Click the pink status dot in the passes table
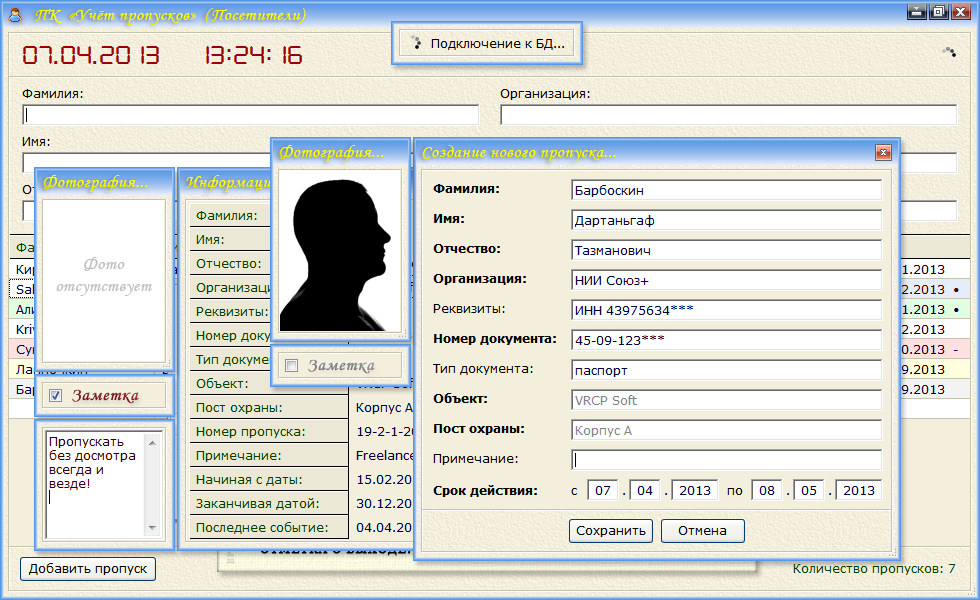980x600 pixels. (x=957, y=349)
